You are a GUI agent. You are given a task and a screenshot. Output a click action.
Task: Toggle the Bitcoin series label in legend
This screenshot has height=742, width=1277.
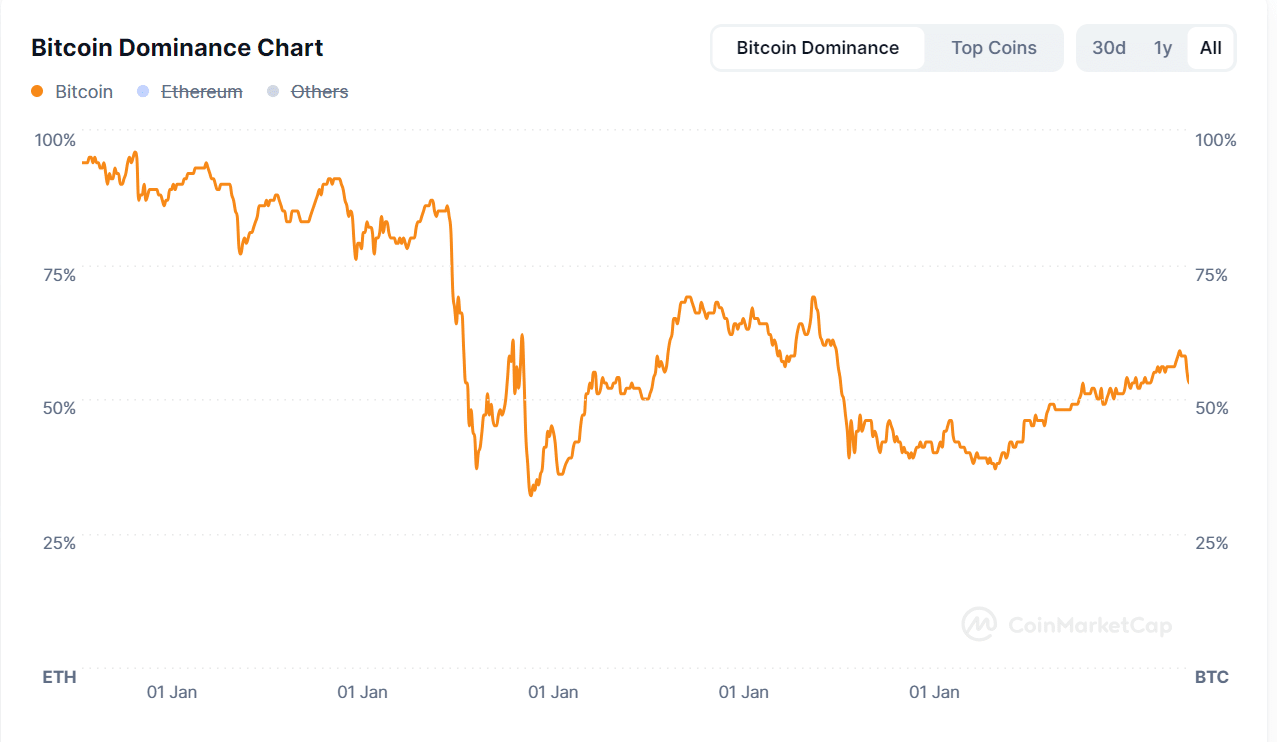point(84,91)
